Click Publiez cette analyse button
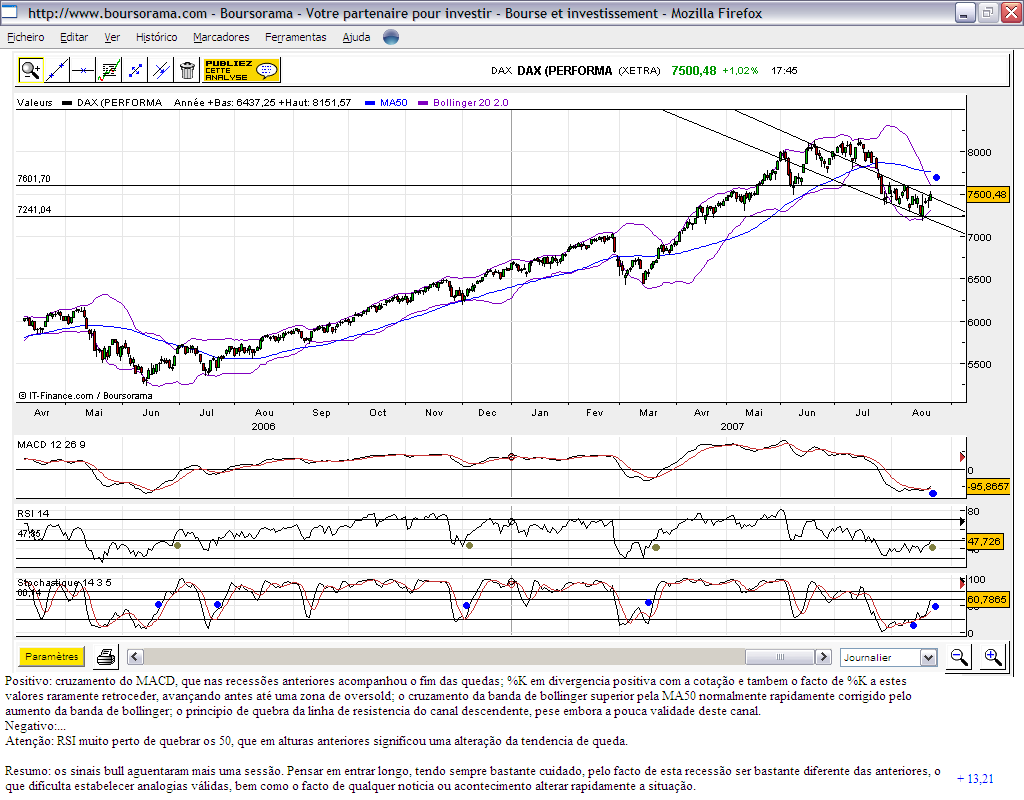 pyautogui.click(x=242, y=70)
